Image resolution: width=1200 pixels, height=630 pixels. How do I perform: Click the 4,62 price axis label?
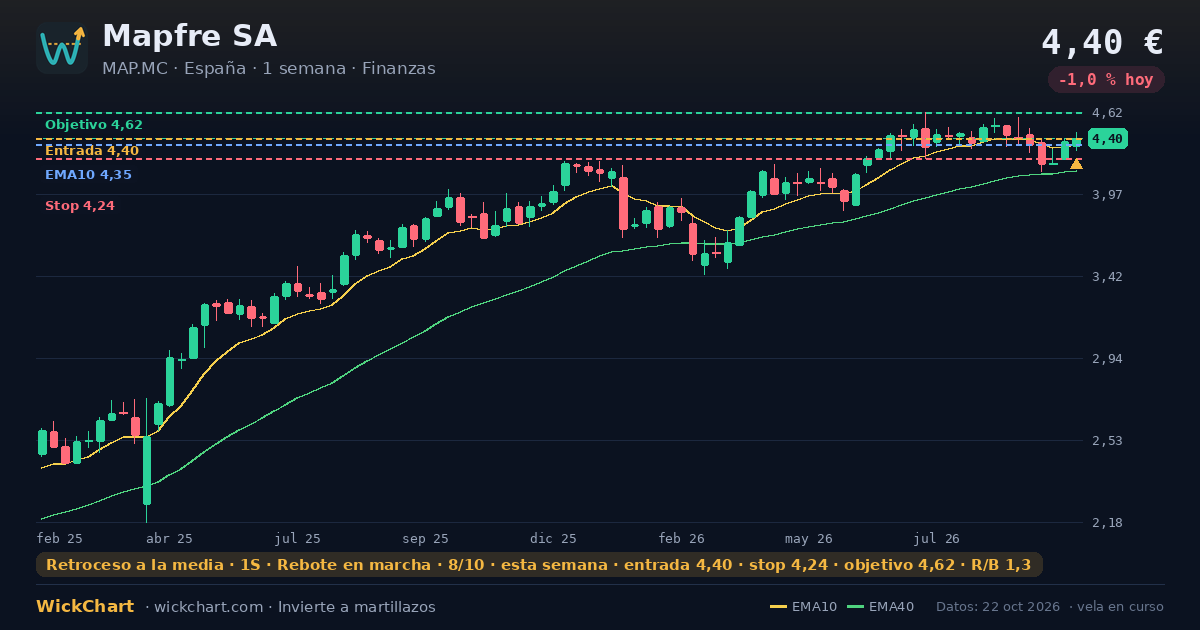click(1107, 113)
